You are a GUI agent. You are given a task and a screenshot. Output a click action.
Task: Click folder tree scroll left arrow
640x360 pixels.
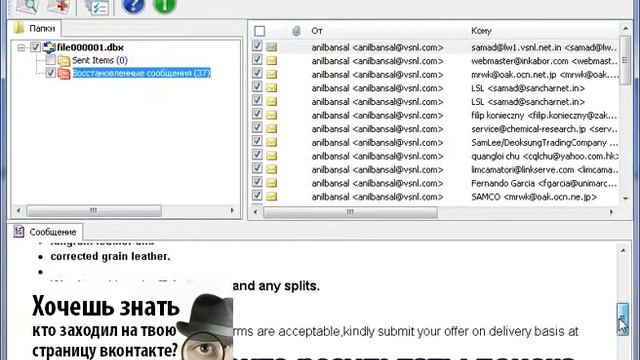[x=18, y=211]
